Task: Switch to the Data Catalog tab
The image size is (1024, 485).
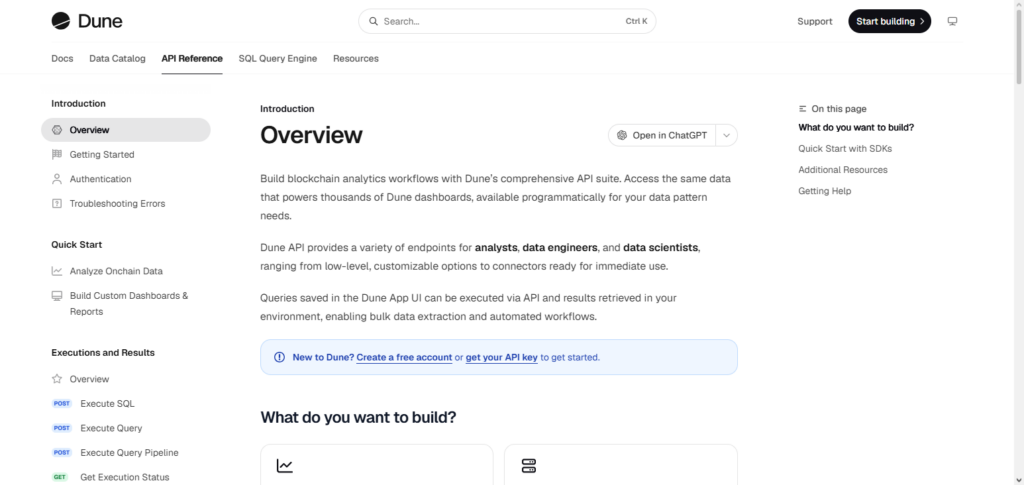Action: pos(118,59)
